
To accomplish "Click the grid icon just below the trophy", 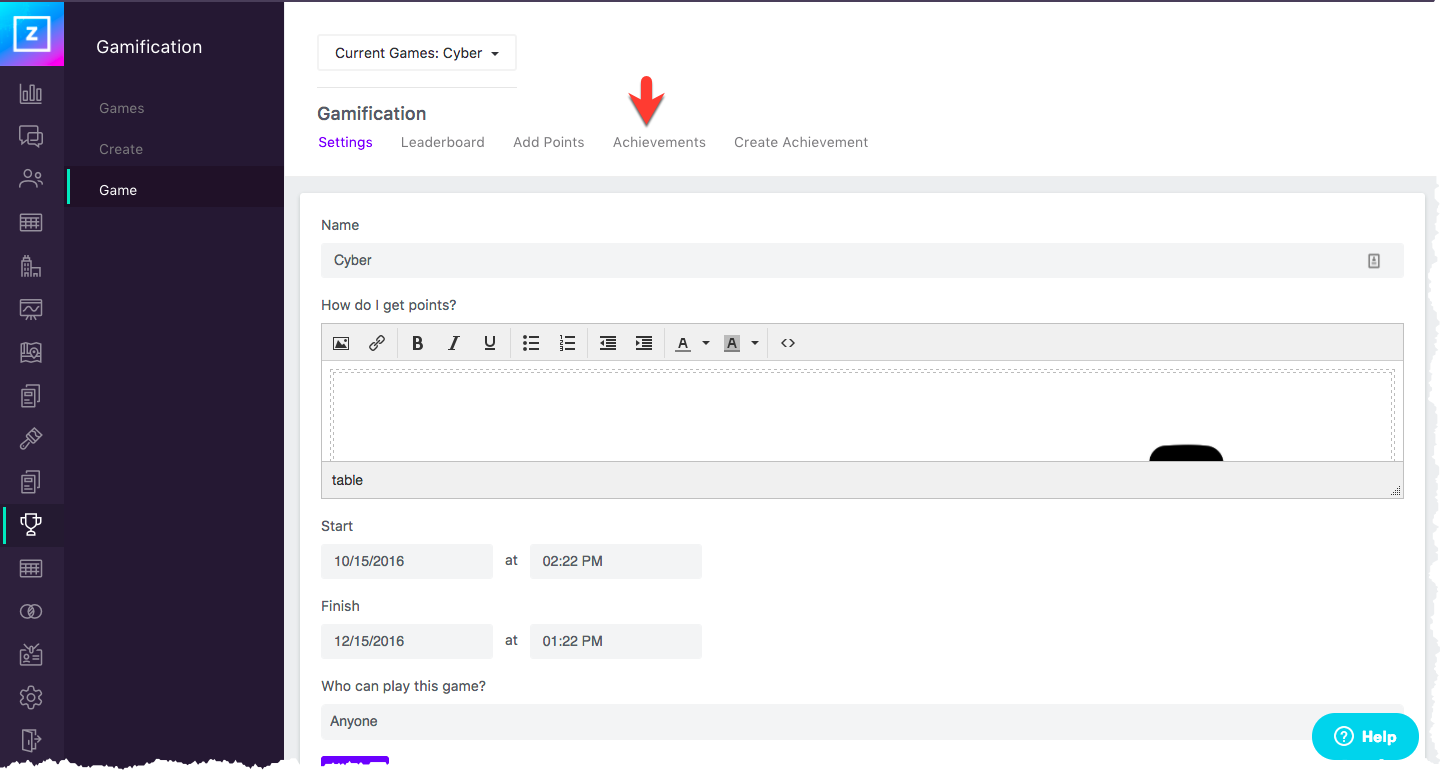I will pos(31,568).
